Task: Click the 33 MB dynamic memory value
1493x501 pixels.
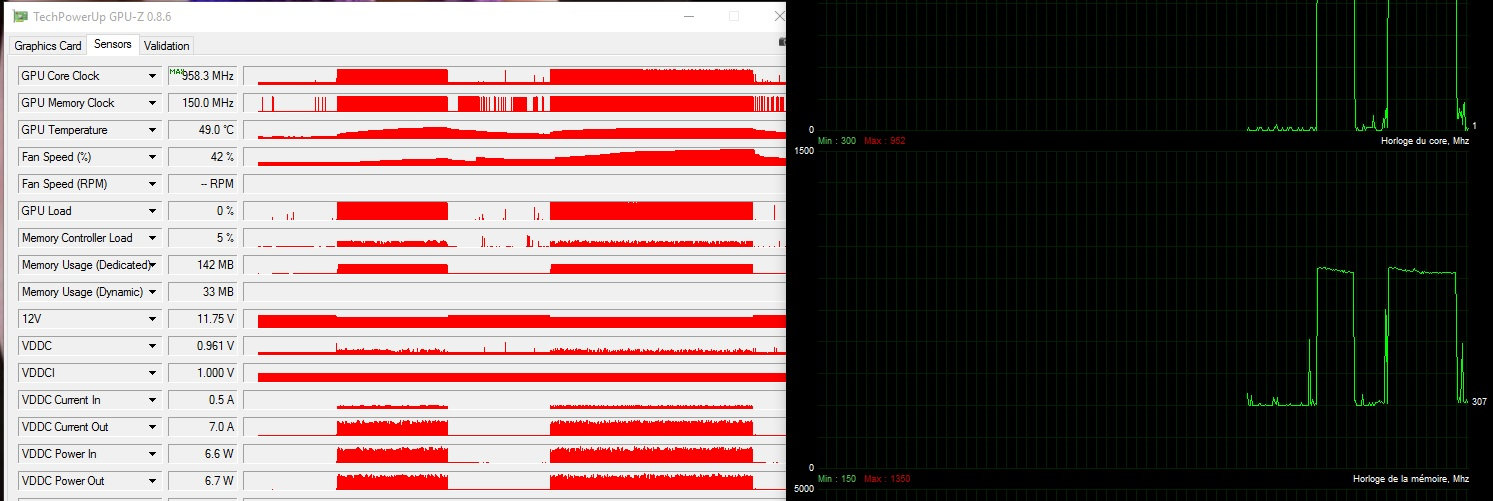Action: click(203, 292)
